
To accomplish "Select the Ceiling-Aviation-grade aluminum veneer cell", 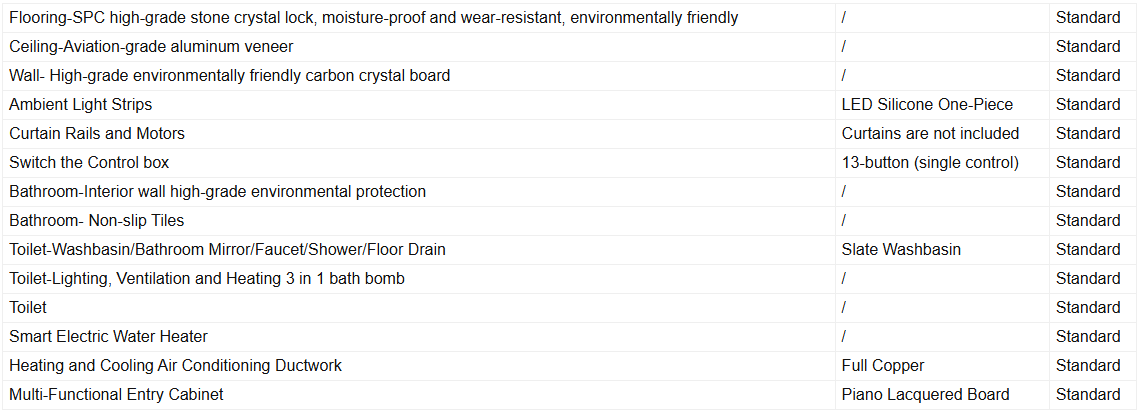I will point(152,47).
